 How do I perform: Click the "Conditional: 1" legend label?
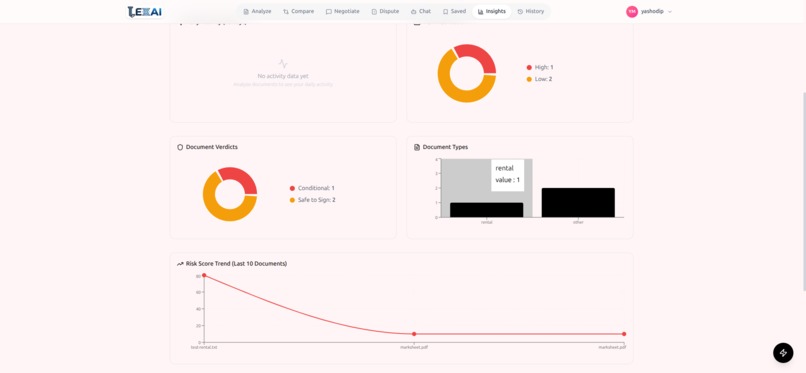pyautogui.click(x=316, y=189)
